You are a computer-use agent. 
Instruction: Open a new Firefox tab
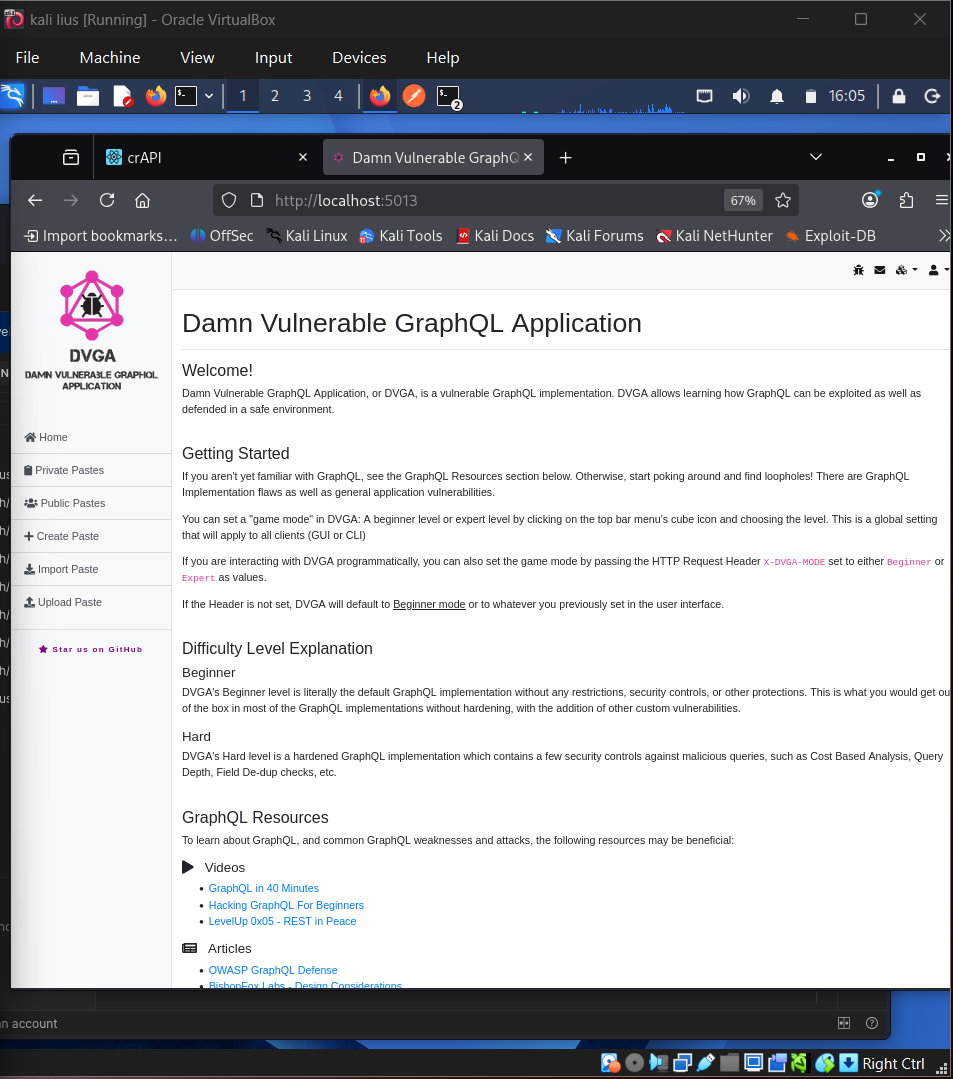click(x=566, y=158)
